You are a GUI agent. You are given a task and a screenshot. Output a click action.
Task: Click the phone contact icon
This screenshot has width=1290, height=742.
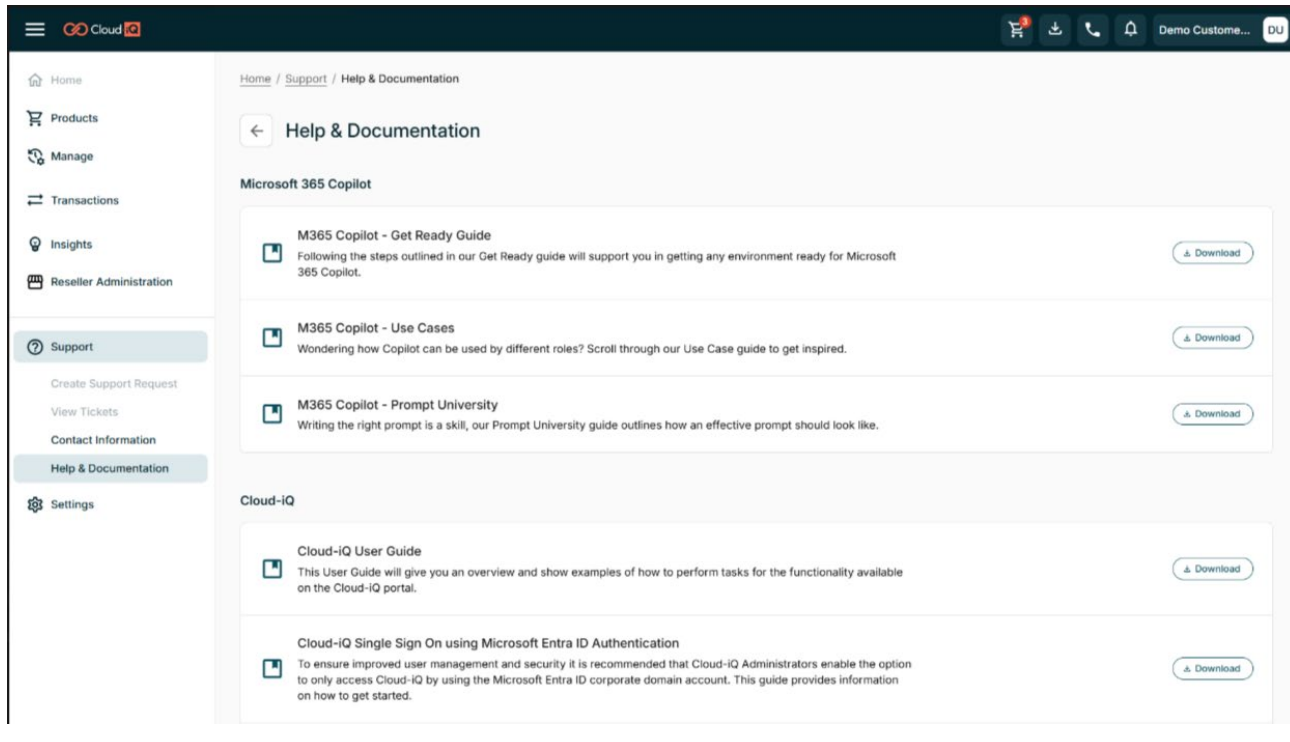click(x=1092, y=30)
